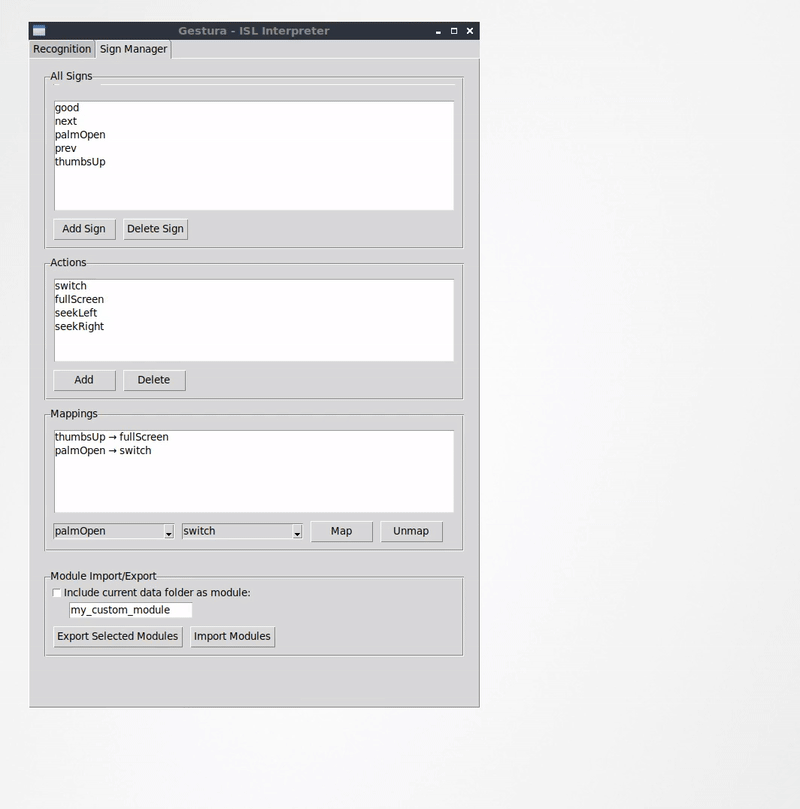Click the Import Modules button
The height and width of the screenshot is (809, 800).
(x=232, y=637)
